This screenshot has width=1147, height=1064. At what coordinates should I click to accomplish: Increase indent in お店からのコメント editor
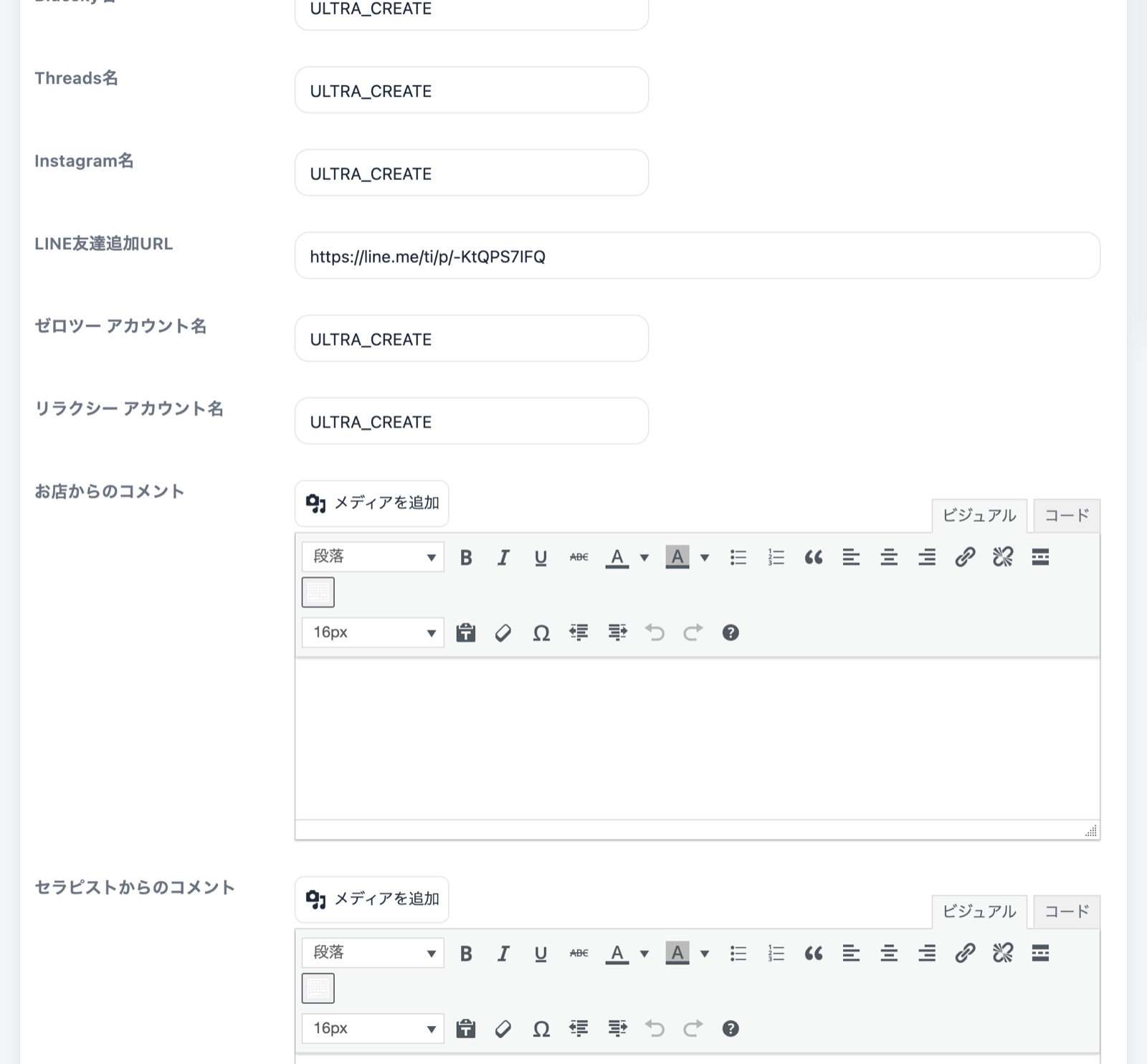point(617,632)
